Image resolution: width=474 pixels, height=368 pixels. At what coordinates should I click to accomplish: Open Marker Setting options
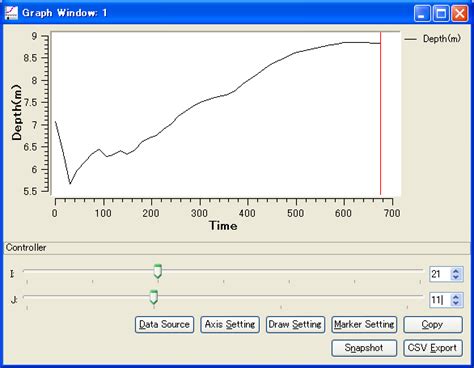364,325
